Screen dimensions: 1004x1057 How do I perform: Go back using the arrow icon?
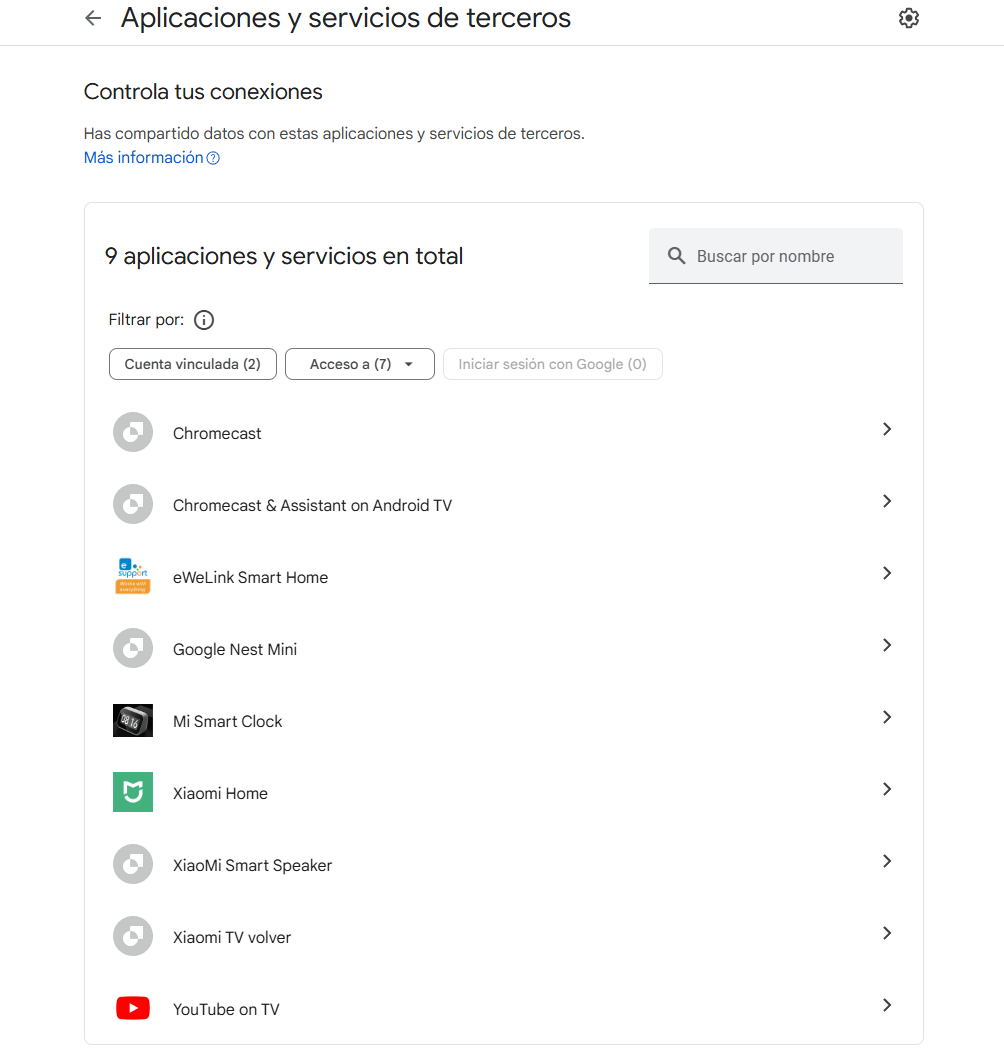(93, 18)
